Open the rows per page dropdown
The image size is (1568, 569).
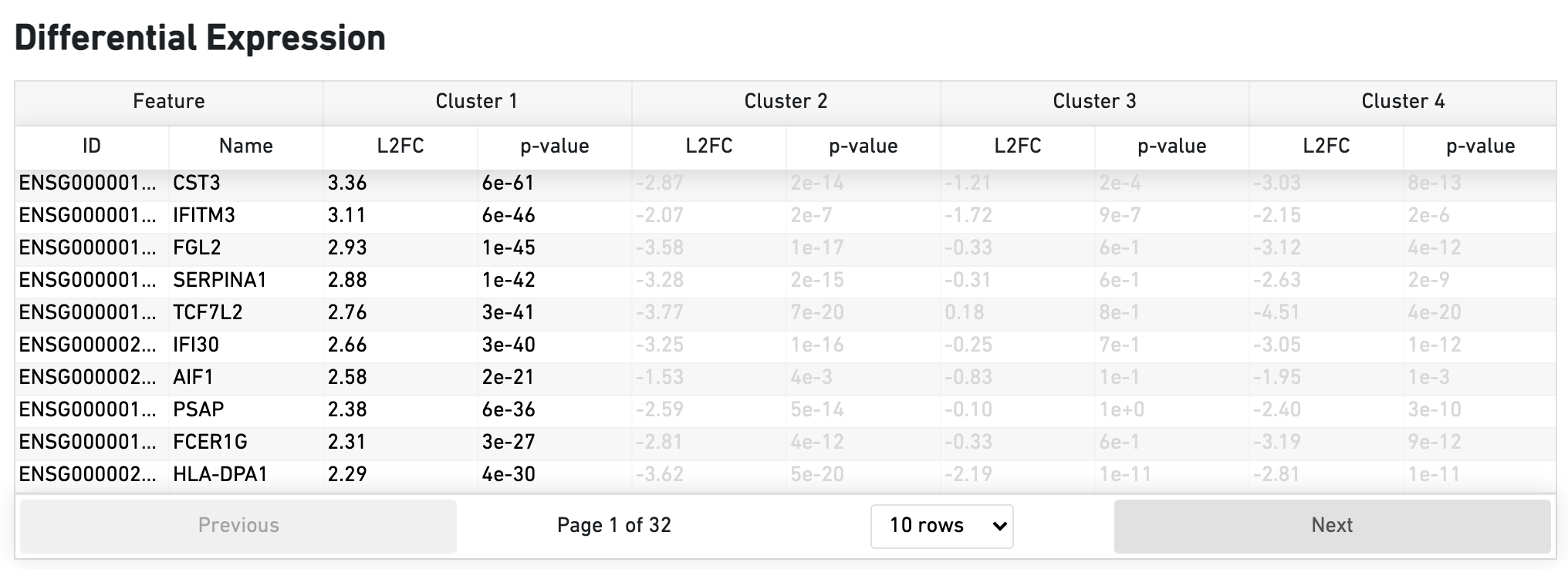tap(941, 526)
